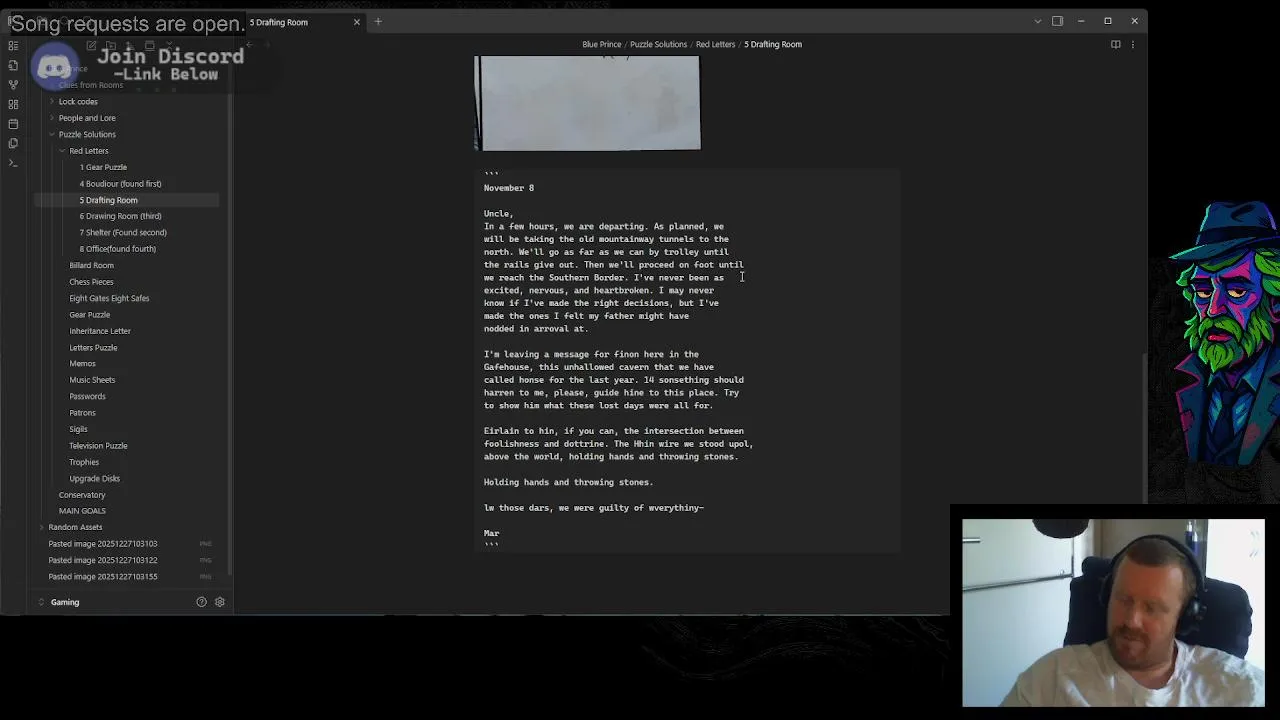Open a new tab with plus icon

coord(378,22)
